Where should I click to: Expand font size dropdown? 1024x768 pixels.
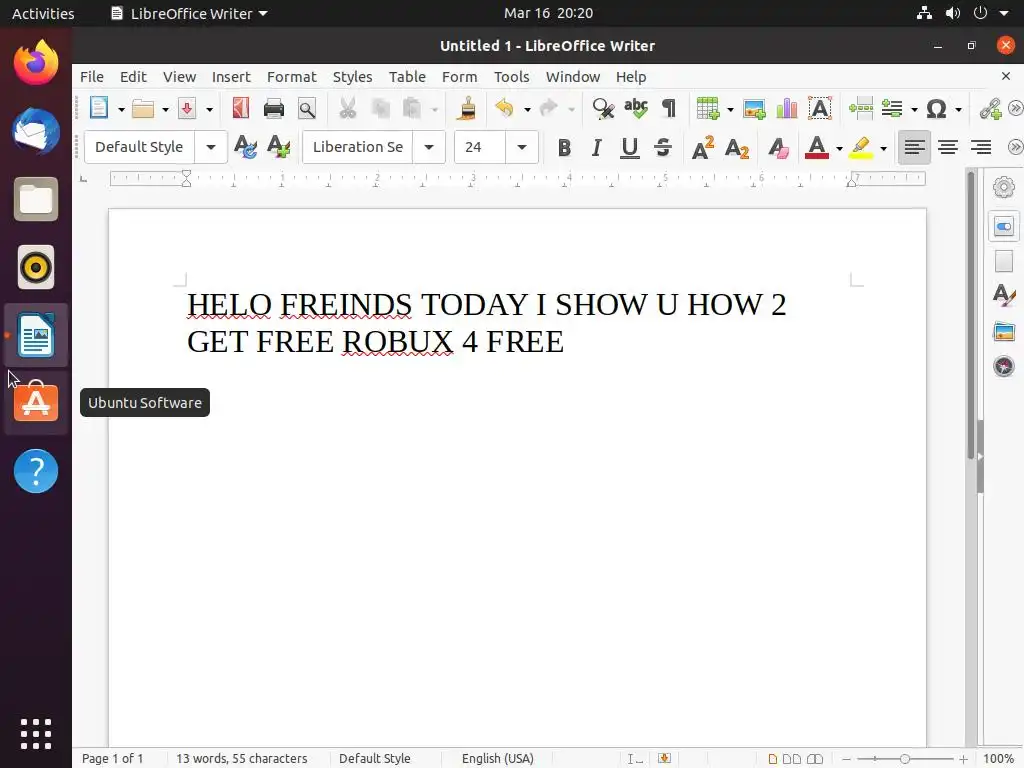[522, 147]
